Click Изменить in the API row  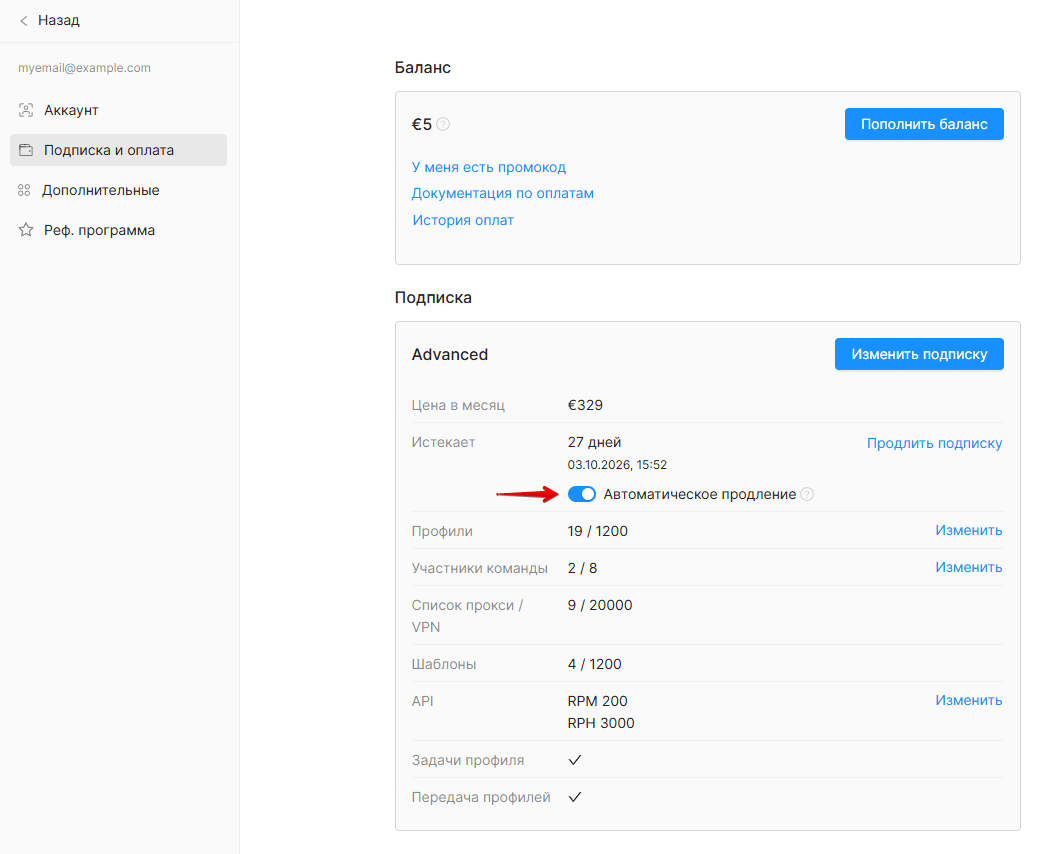(x=969, y=700)
